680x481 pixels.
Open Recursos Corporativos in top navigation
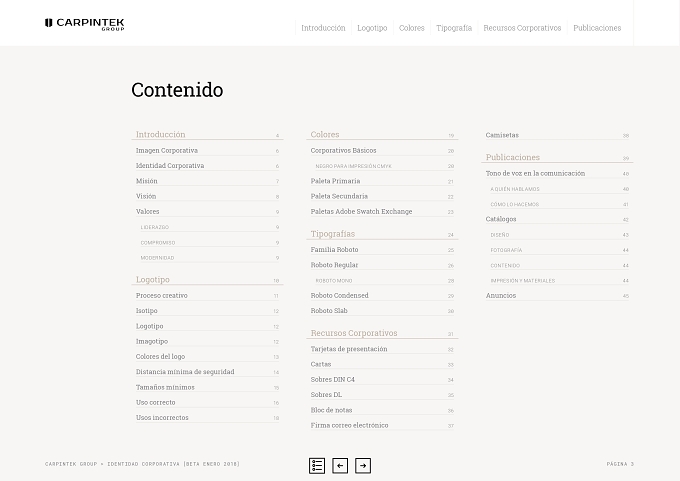tap(522, 28)
